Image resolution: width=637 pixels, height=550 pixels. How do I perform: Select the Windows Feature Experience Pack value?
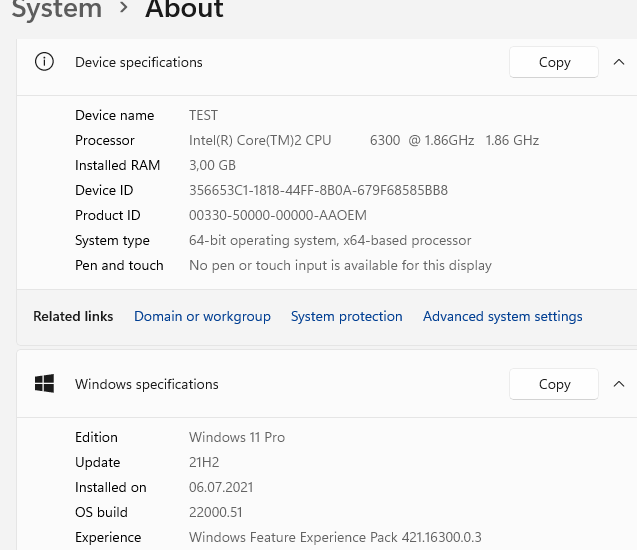pyautogui.click(x=335, y=537)
